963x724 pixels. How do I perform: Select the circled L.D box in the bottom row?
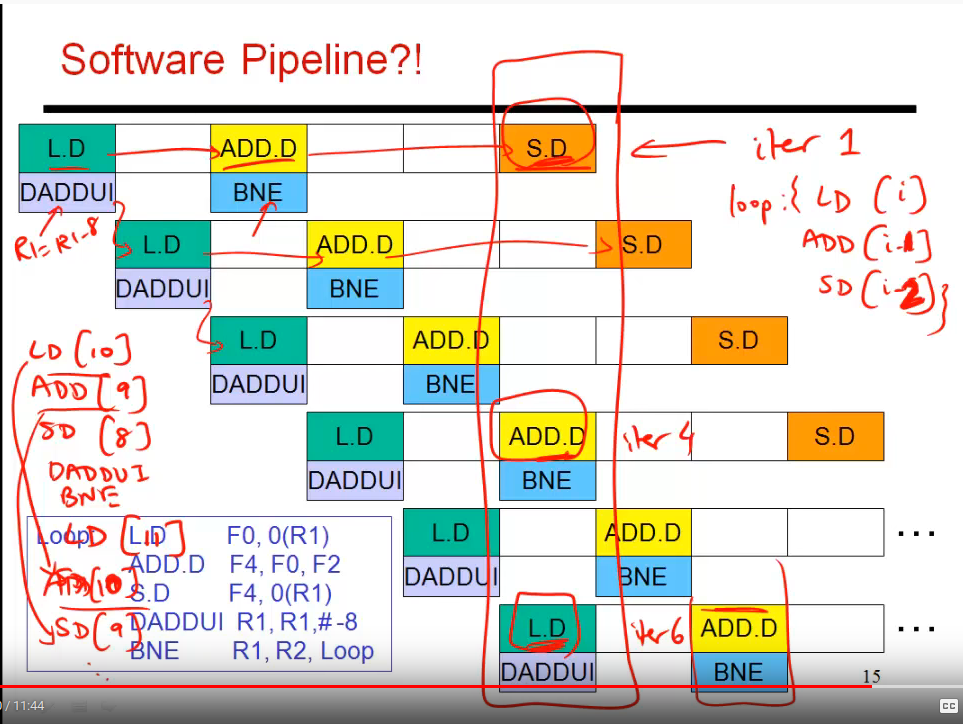tap(546, 628)
